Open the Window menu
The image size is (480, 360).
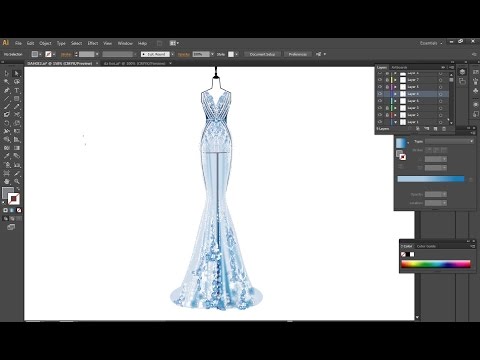pos(125,43)
